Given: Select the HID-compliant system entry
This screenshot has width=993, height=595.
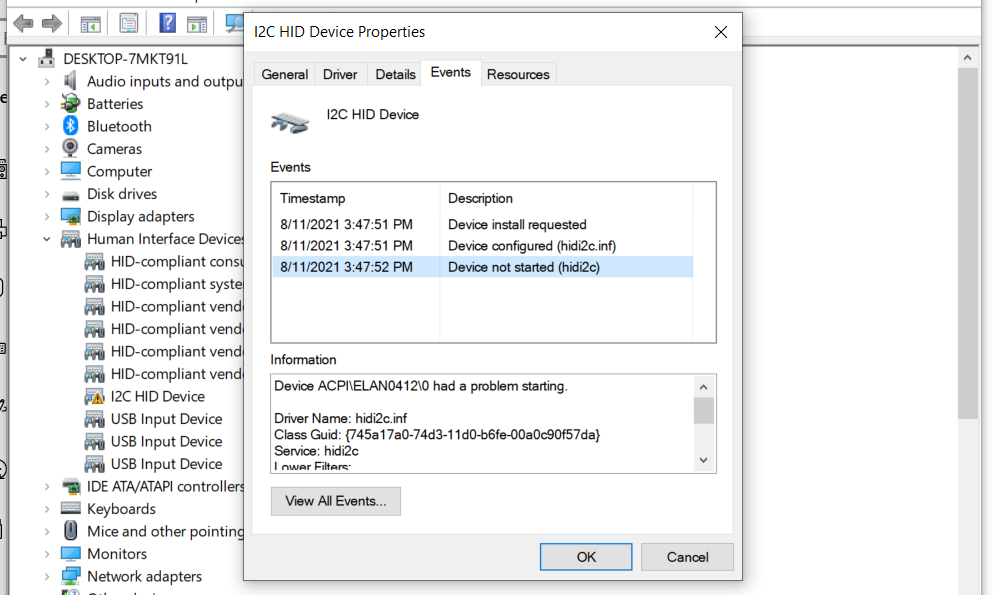Looking at the screenshot, I should click(177, 284).
